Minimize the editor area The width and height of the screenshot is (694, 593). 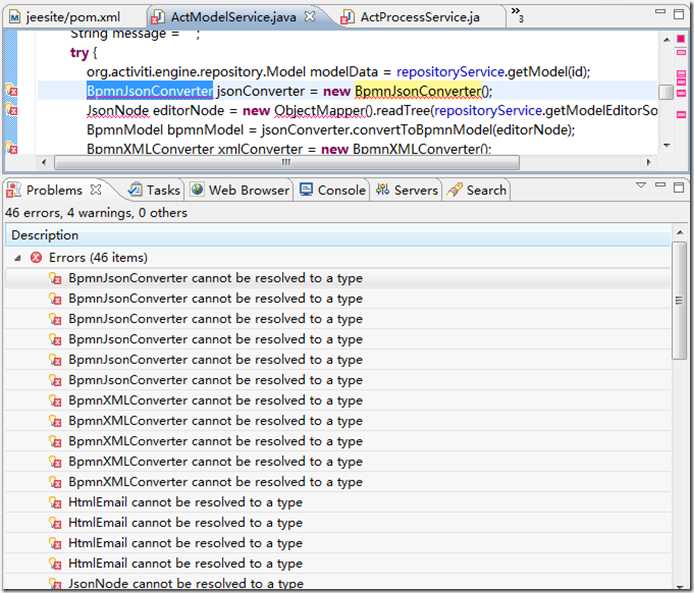coord(660,12)
